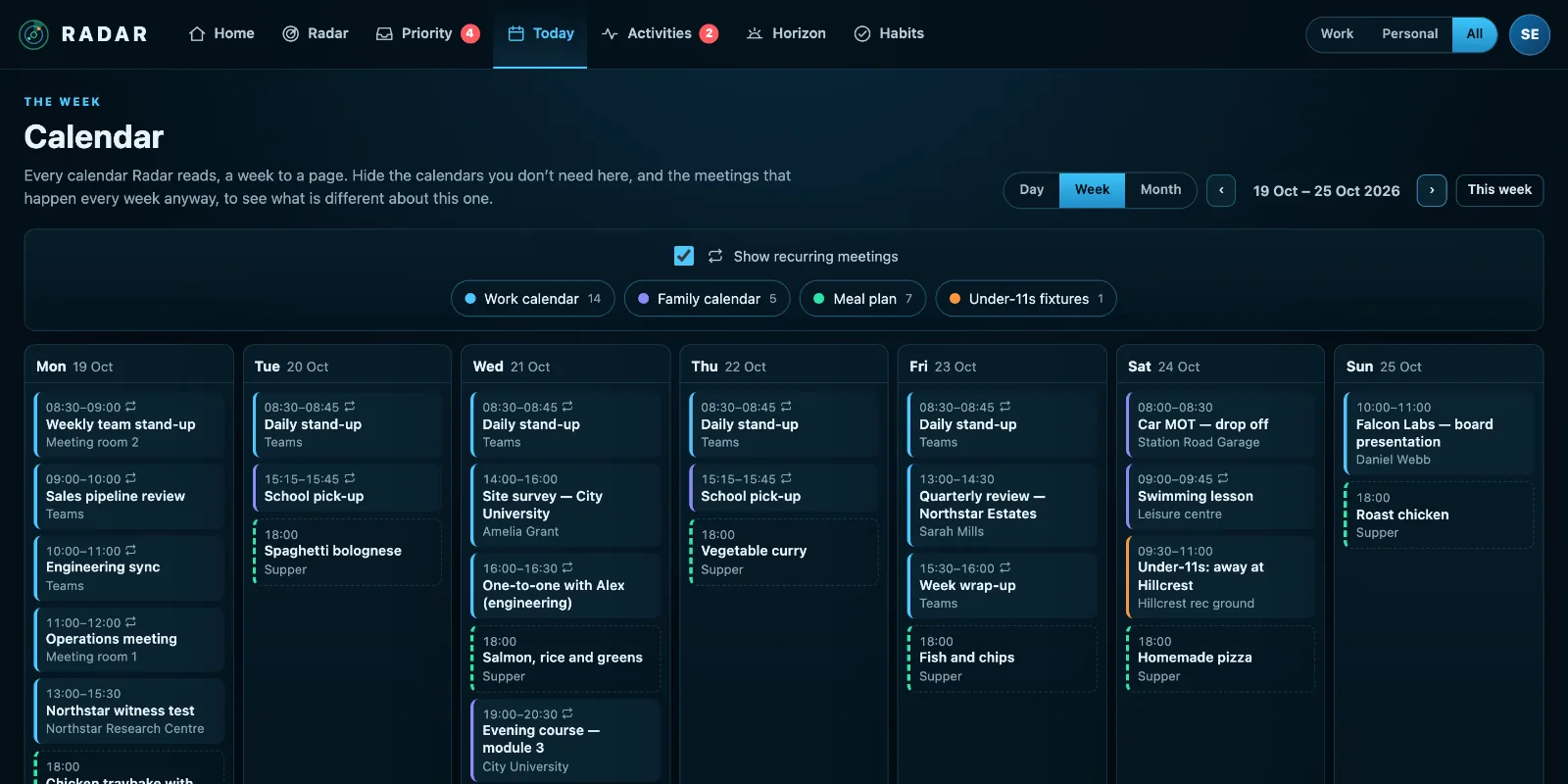
Task: Select the All scope filter
Action: point(1475,34)
